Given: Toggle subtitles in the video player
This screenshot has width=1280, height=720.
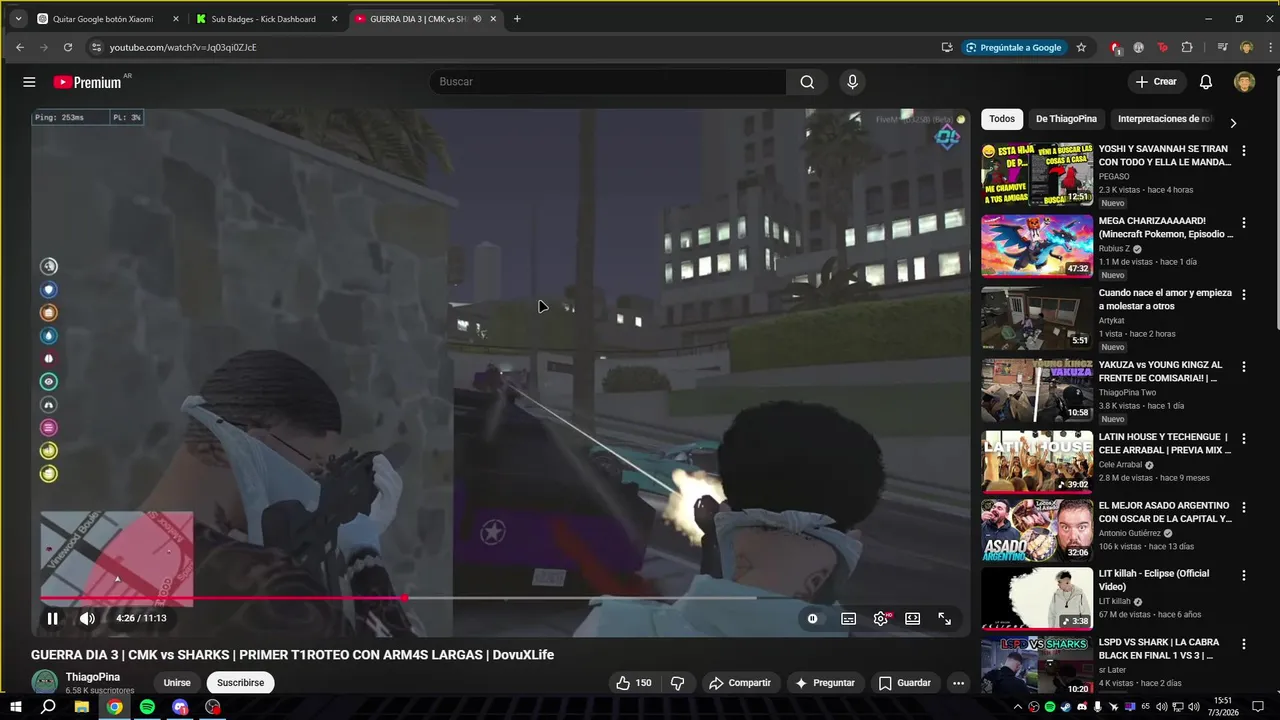Looking at the screenshot, I should click(x=848, y=619).
